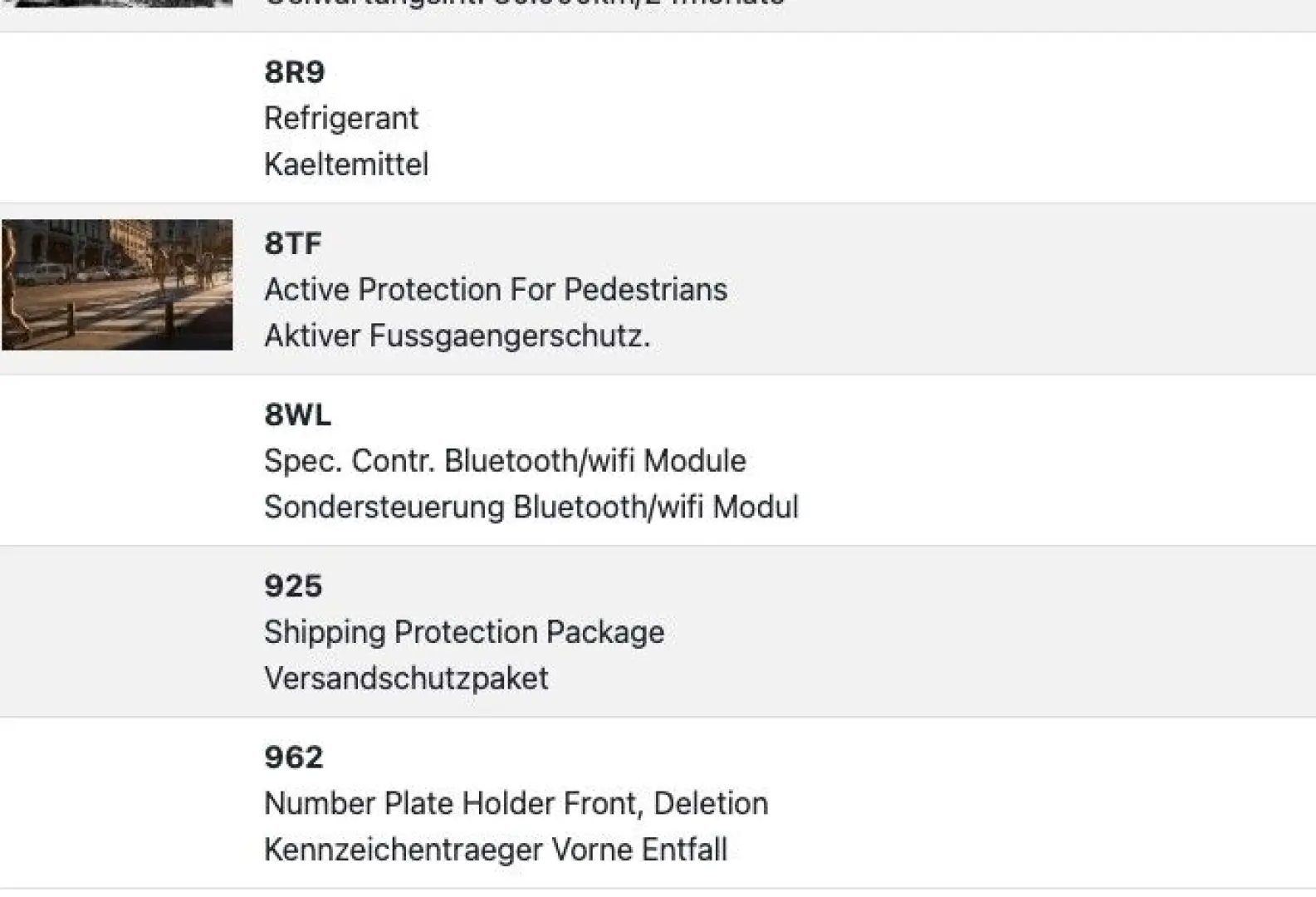
Task: Select option code 962
Action: coord(293,757)
